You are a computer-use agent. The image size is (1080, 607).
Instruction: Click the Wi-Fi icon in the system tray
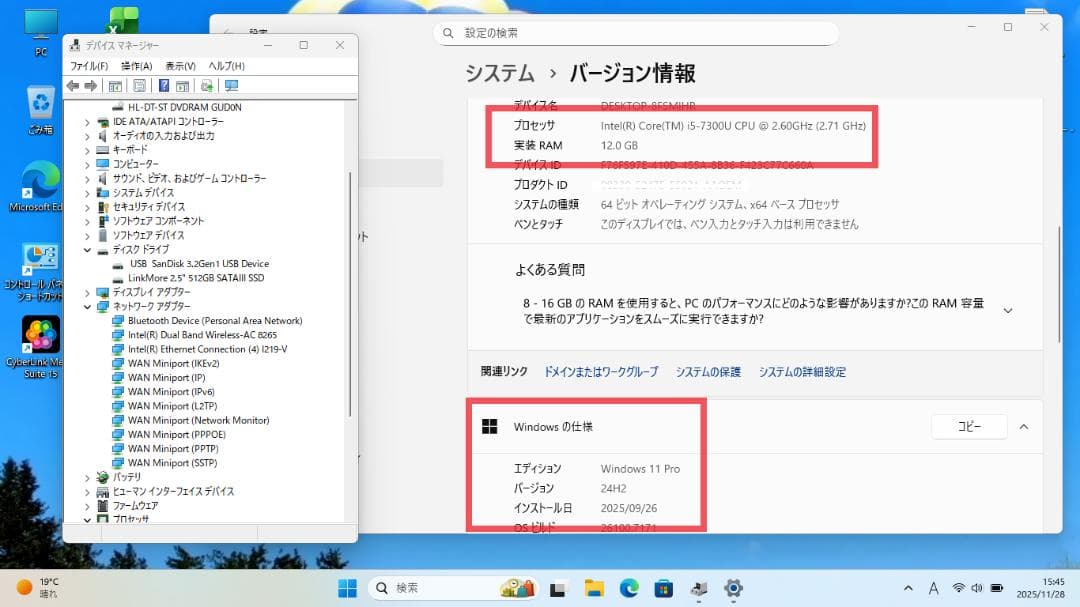[958, 588]
